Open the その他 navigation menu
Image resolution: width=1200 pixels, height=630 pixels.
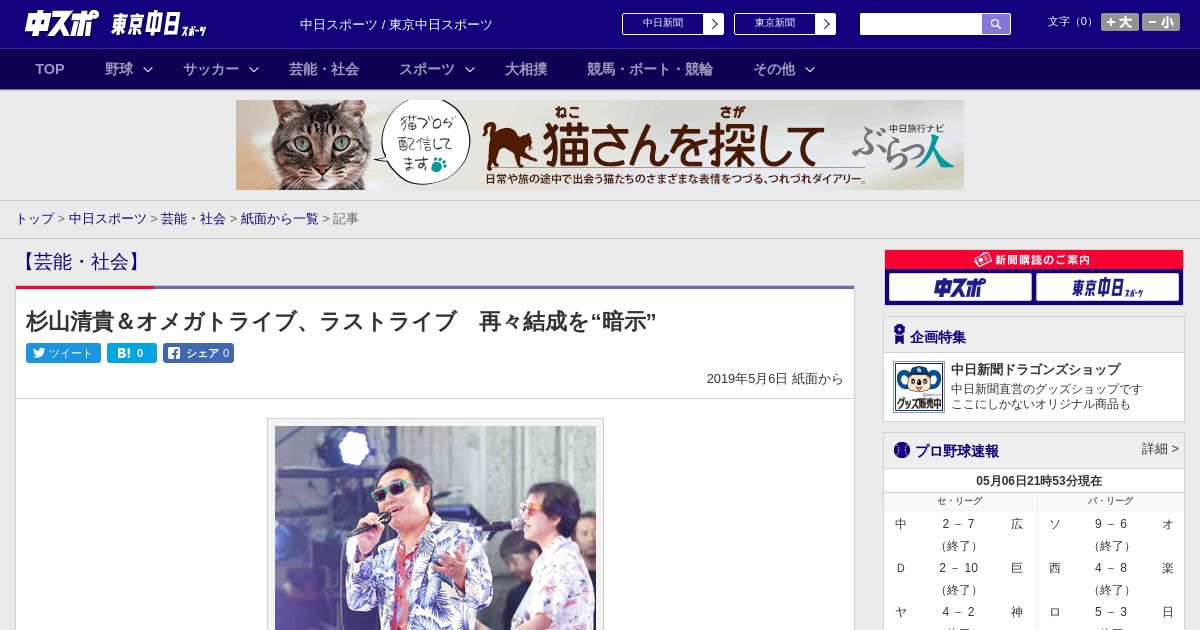pos(774,69)
